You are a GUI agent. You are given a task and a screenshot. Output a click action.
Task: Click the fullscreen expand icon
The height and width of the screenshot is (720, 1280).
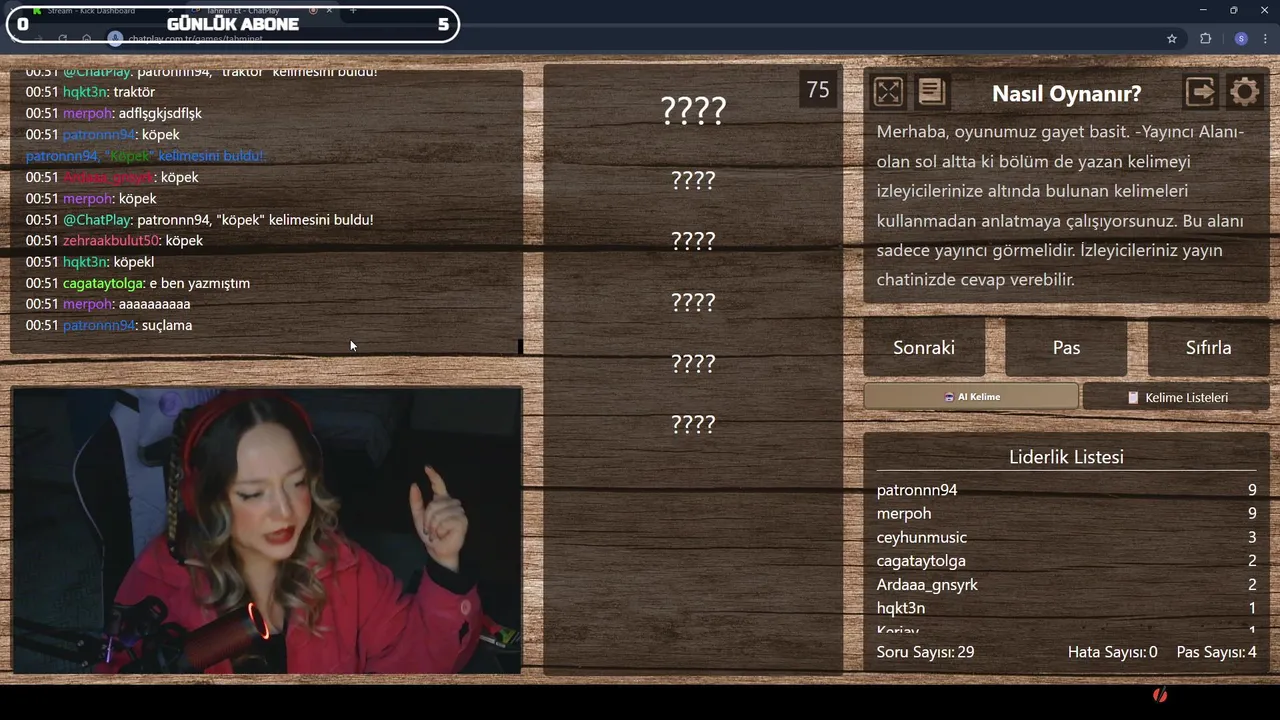click(x=888, y=92)
